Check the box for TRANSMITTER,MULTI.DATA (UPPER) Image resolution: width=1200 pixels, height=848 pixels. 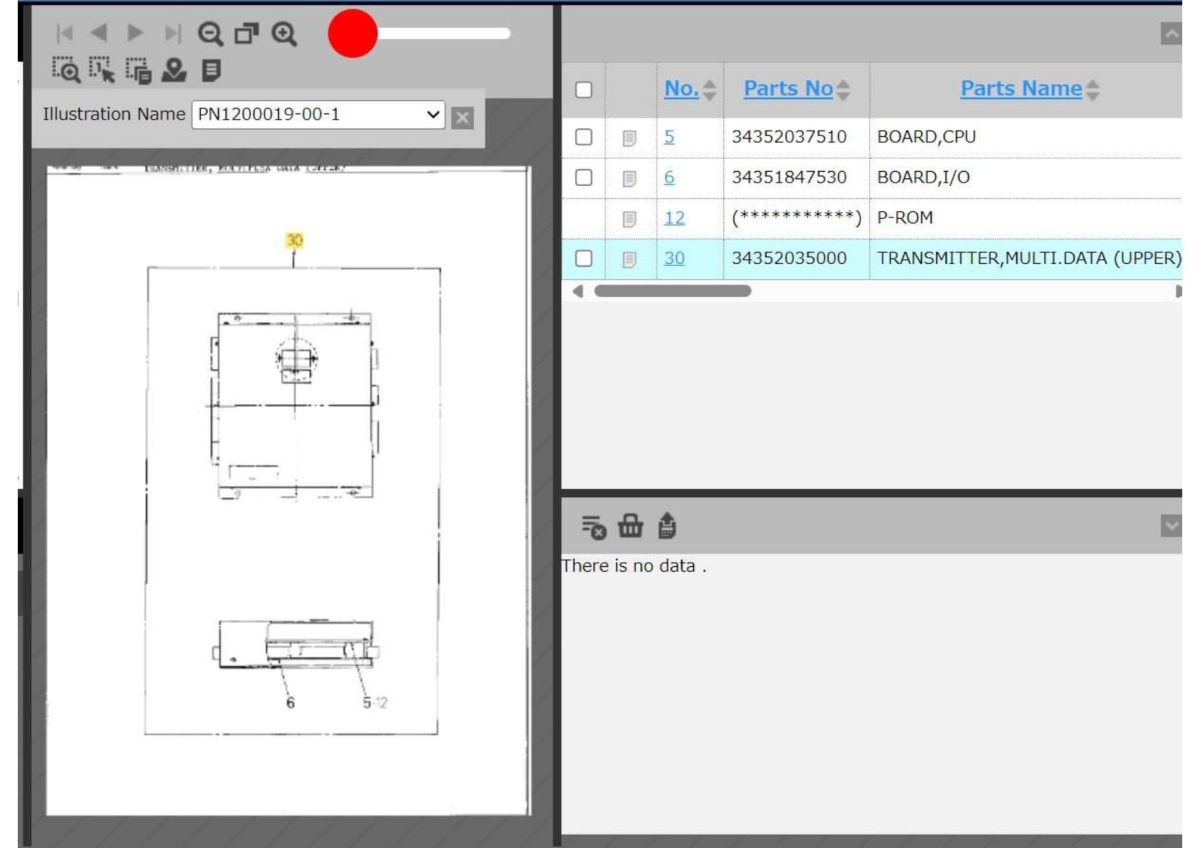[x=584, y=259]
